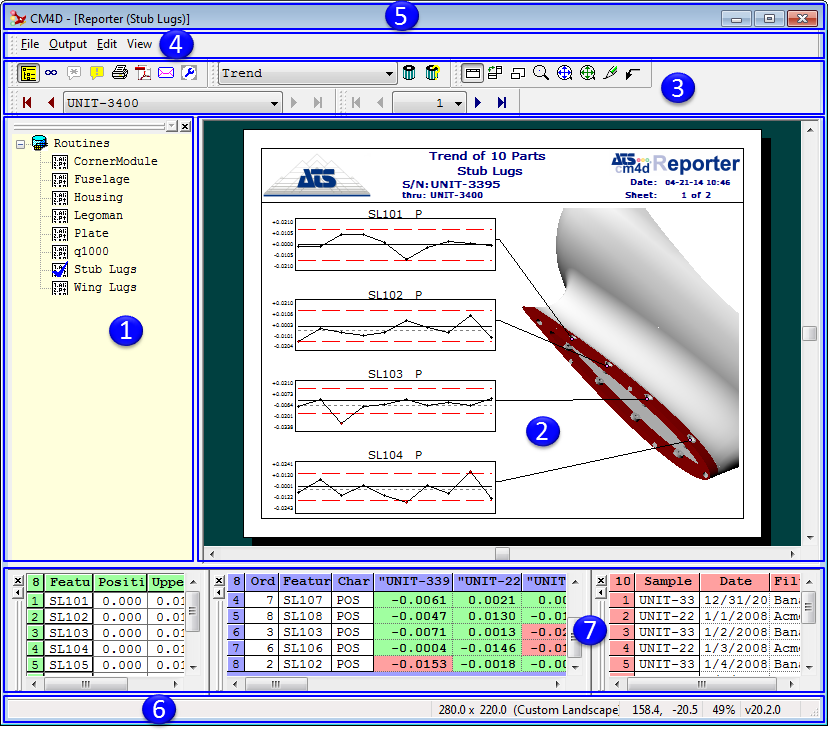Select the Plate routine
828x730 pixels.
pyautogui.click(x=91, y=233)
